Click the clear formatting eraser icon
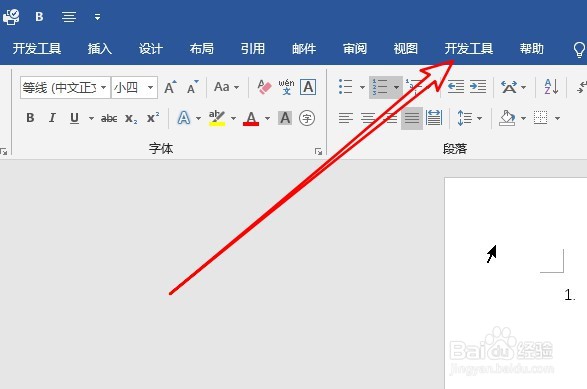 click(x=264, y=87)
